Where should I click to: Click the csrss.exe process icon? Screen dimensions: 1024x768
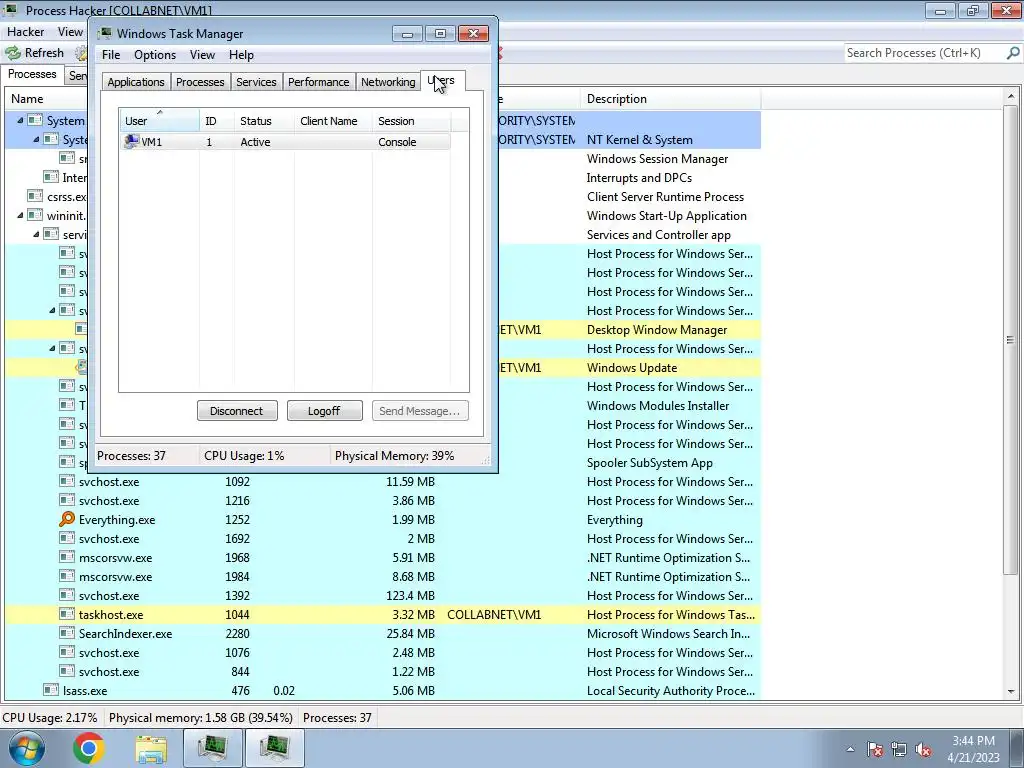click(35, 196)
